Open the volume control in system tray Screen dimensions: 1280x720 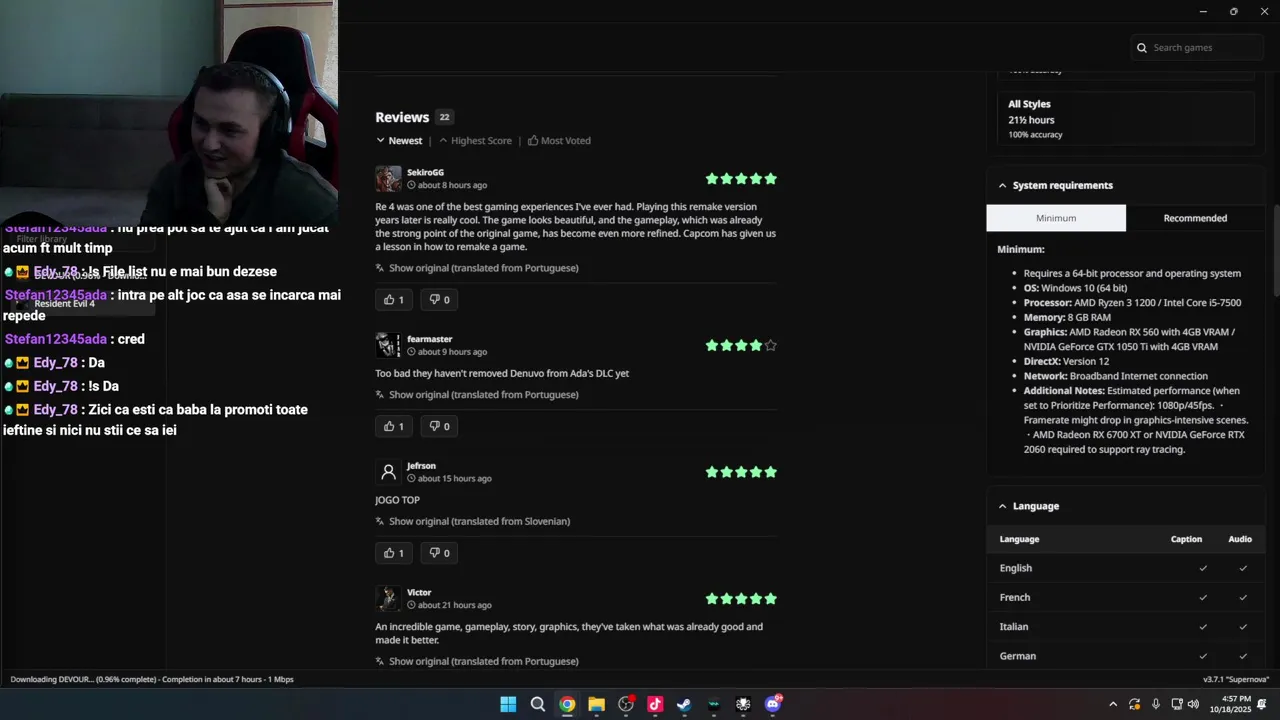1193,705
